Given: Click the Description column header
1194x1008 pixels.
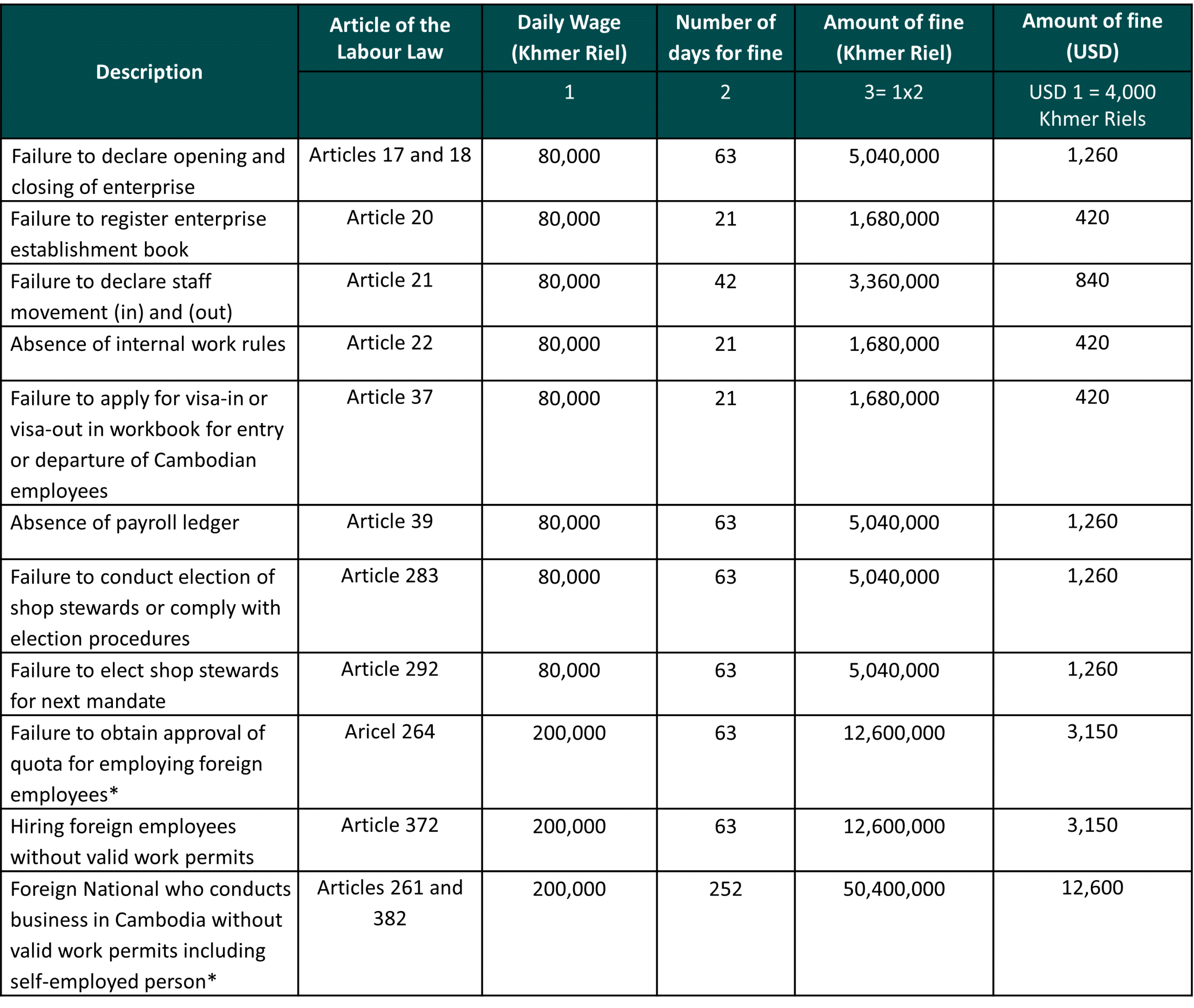Looking at the screenshot, I should [149, 72].
